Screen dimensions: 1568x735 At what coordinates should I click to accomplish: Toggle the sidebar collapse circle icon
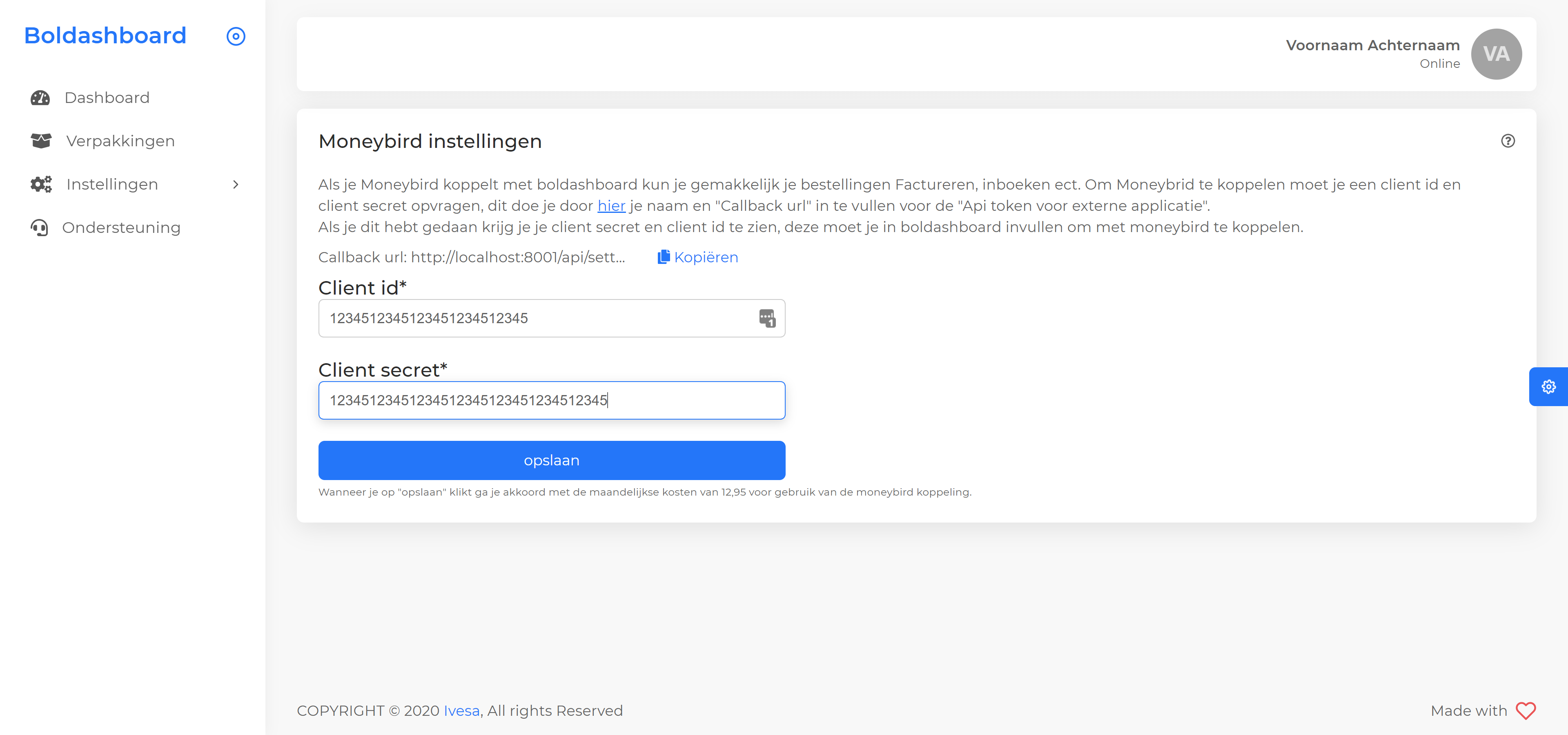point(236,36)
